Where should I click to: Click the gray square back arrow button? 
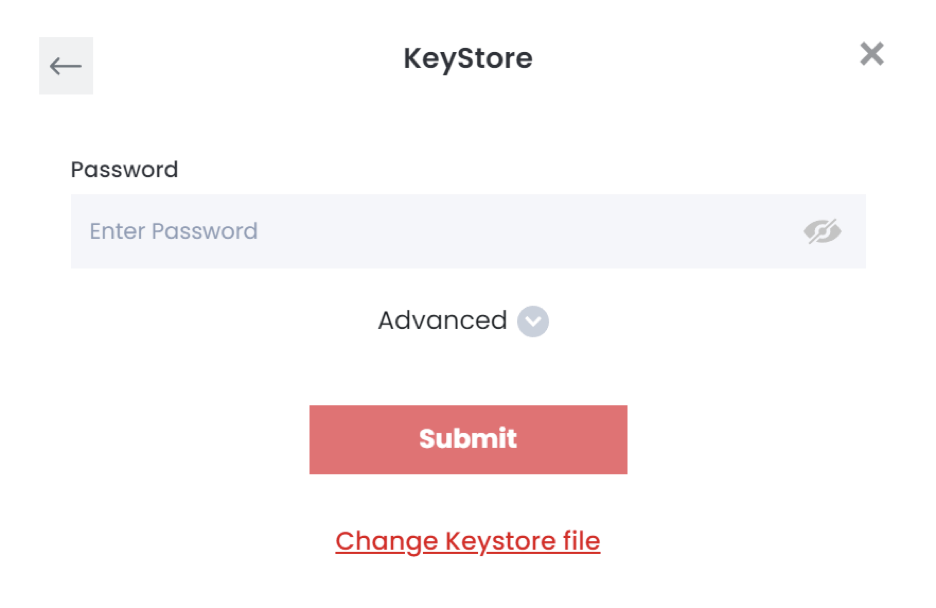click(66, 66)
